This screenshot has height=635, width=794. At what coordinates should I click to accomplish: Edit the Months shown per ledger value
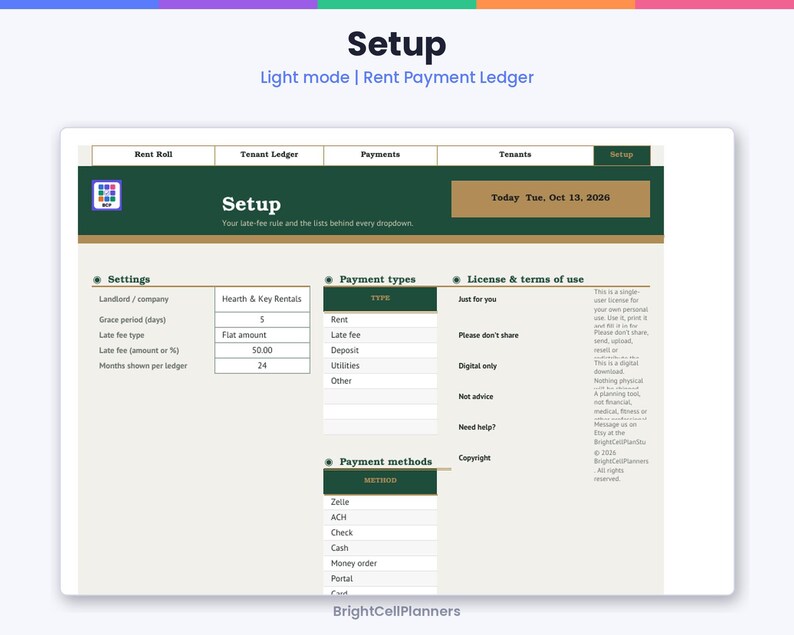(262, 366)
